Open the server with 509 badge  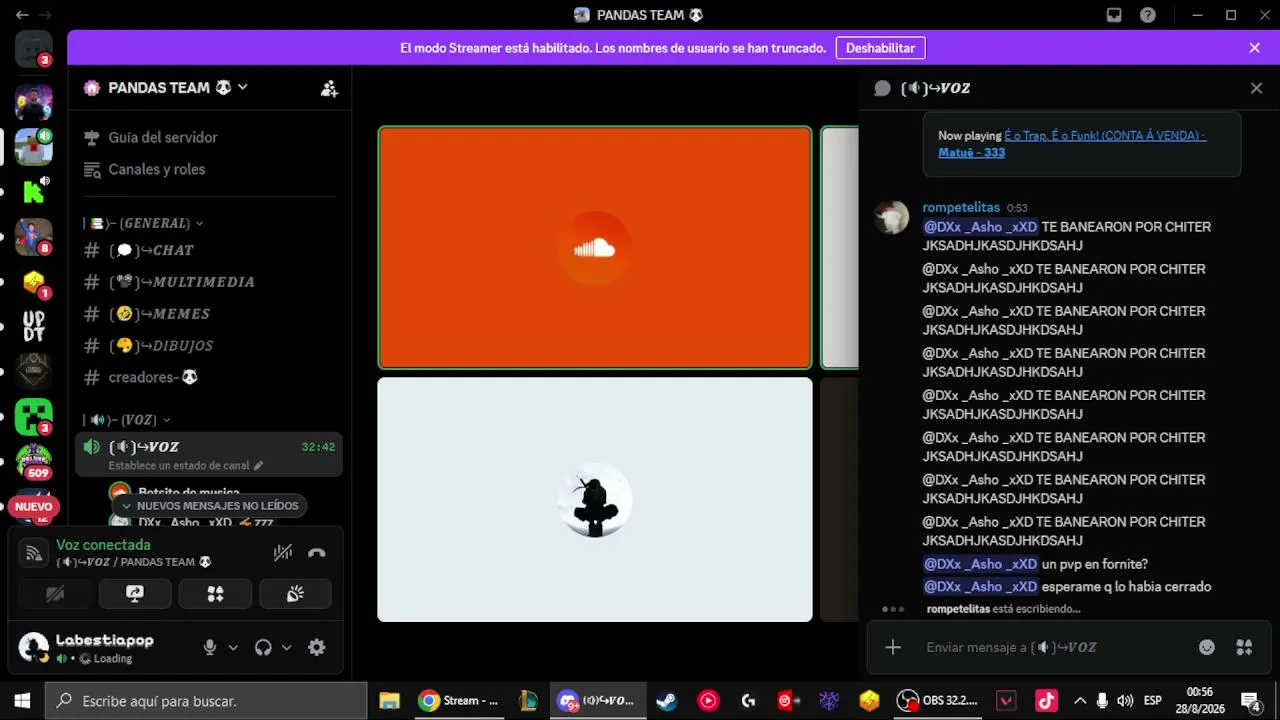(x=33, y=461)
